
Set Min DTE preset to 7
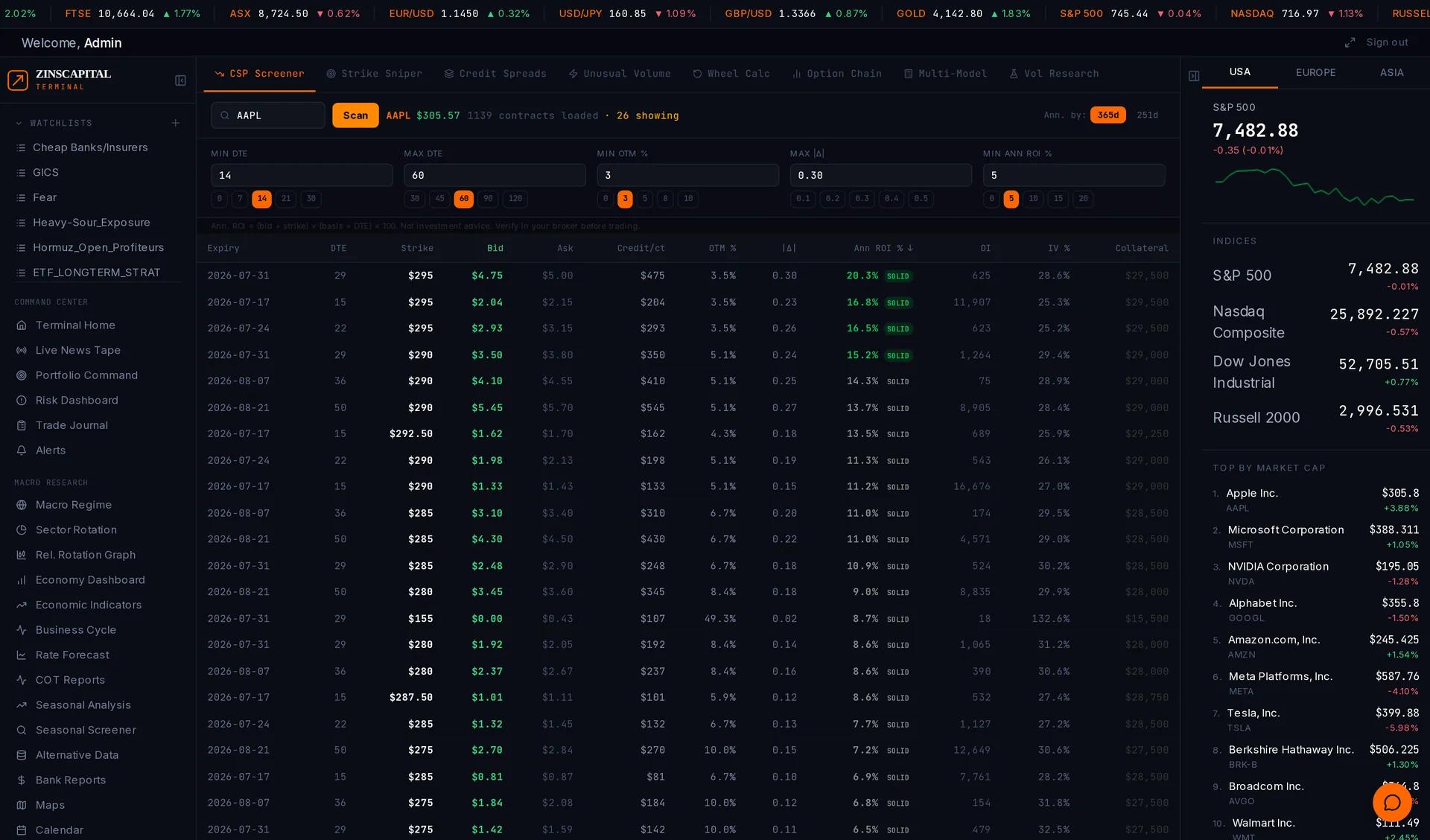240,199
